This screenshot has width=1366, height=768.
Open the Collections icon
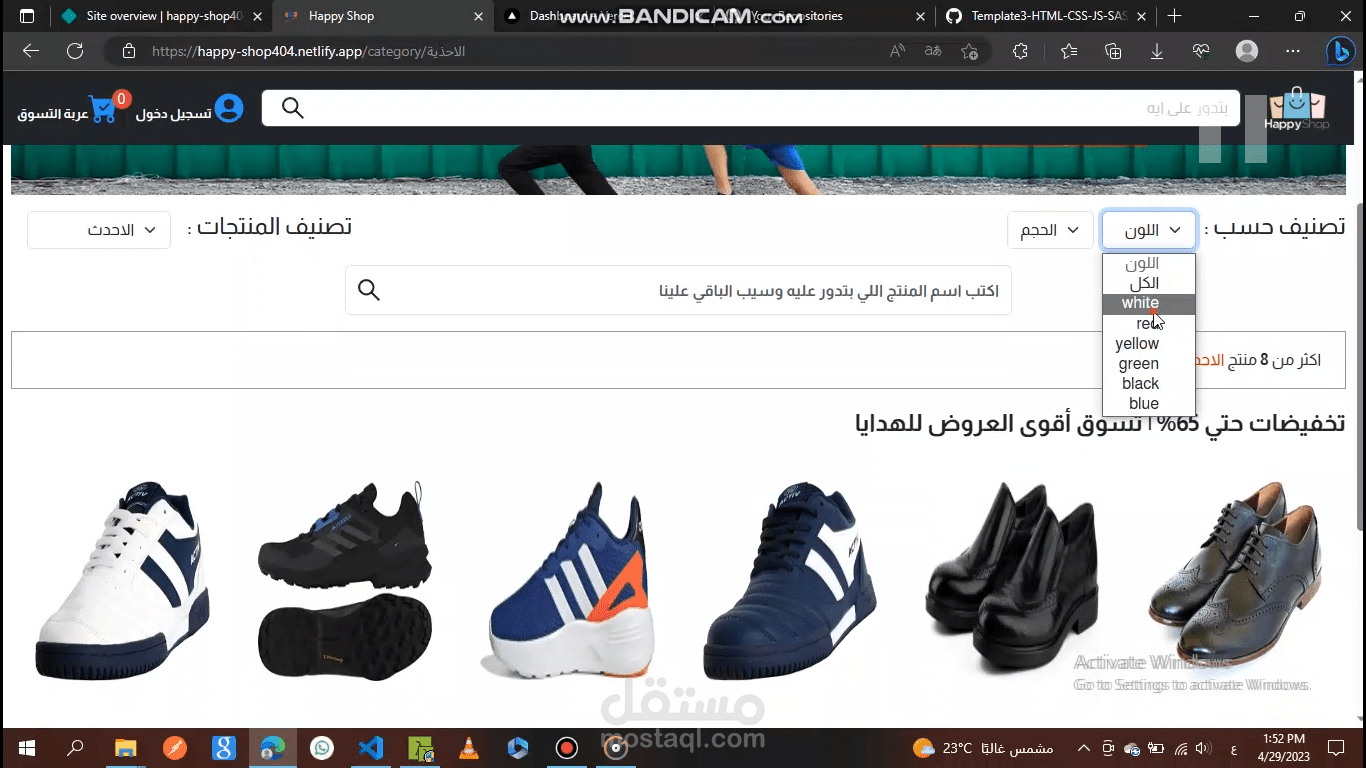pos(1113,51)
